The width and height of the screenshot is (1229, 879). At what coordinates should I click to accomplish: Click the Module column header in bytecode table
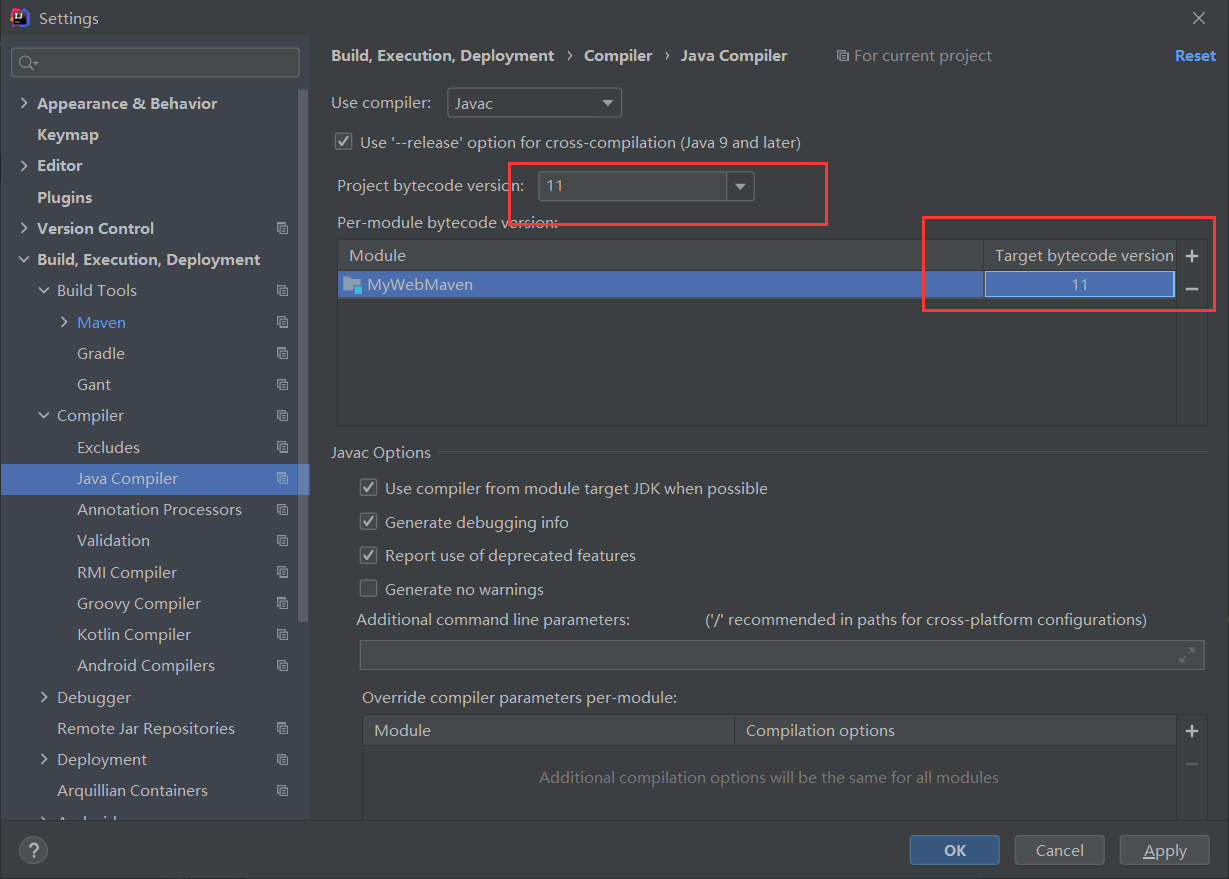(x=660, y=256)
